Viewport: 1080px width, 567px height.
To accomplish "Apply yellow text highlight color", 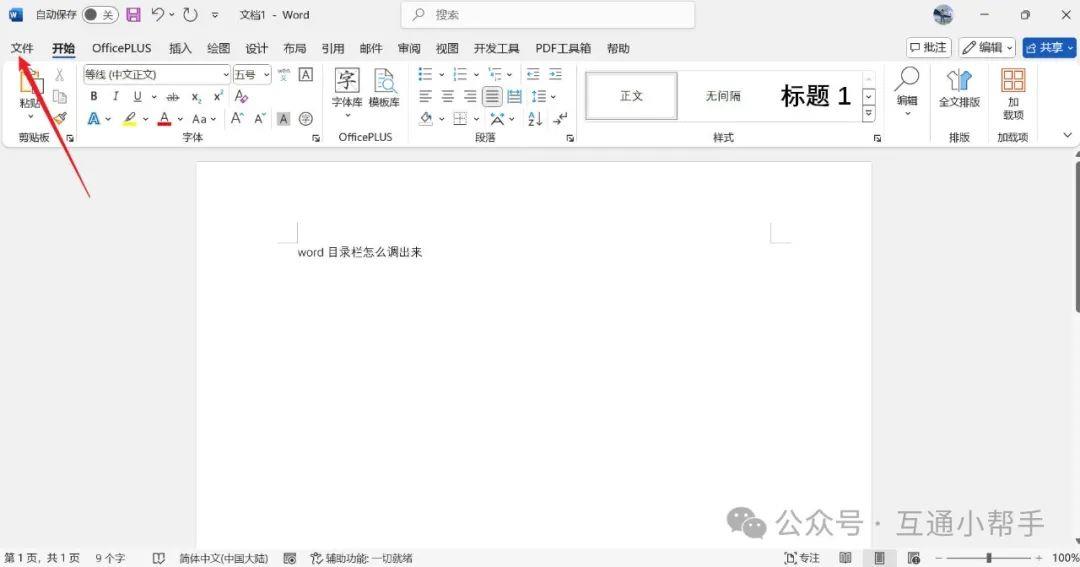I will [129, 118].
